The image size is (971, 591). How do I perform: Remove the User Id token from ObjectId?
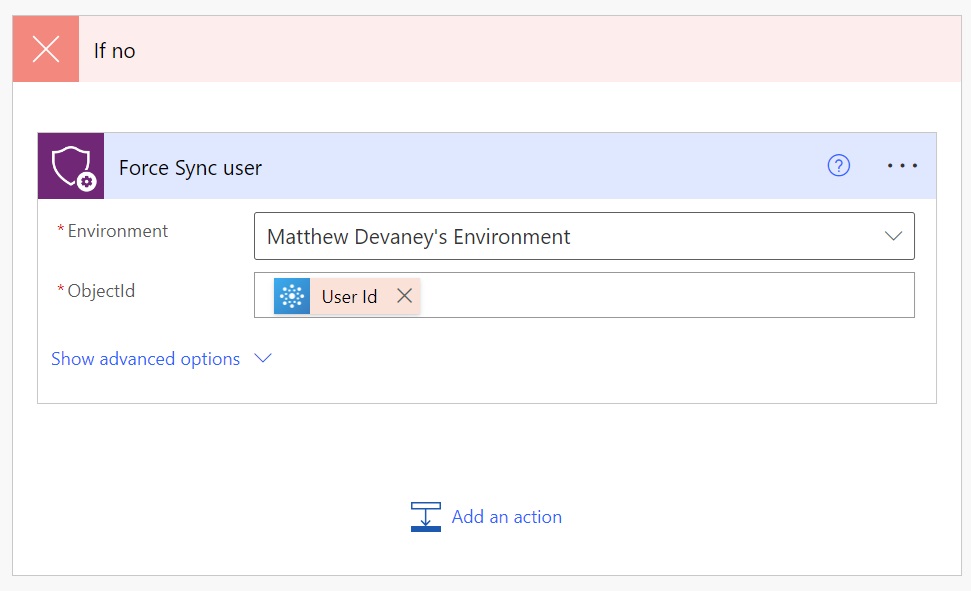pos(404,296)
